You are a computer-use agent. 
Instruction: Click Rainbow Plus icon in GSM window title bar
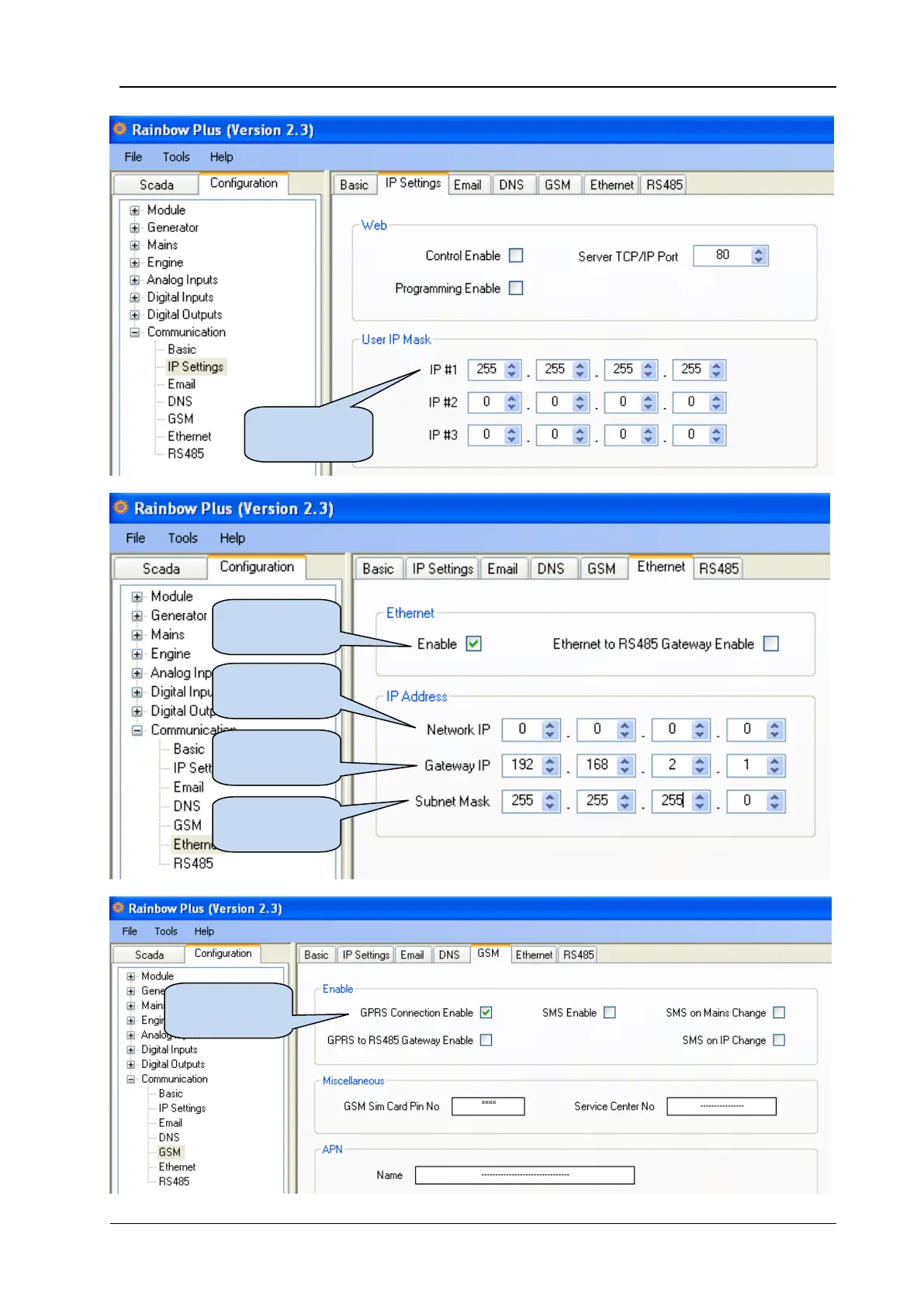(x=118, y=907)
